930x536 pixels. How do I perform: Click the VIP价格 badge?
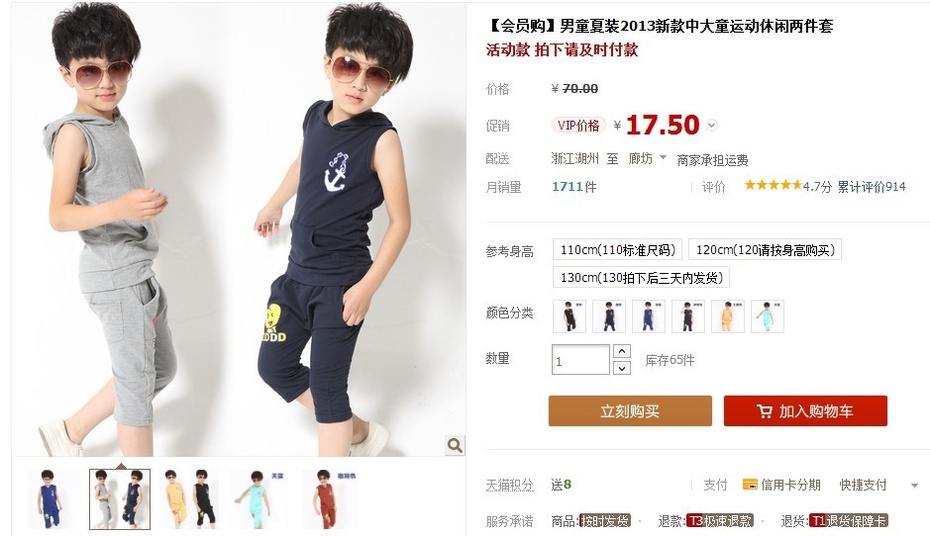(x=578, y=125)
